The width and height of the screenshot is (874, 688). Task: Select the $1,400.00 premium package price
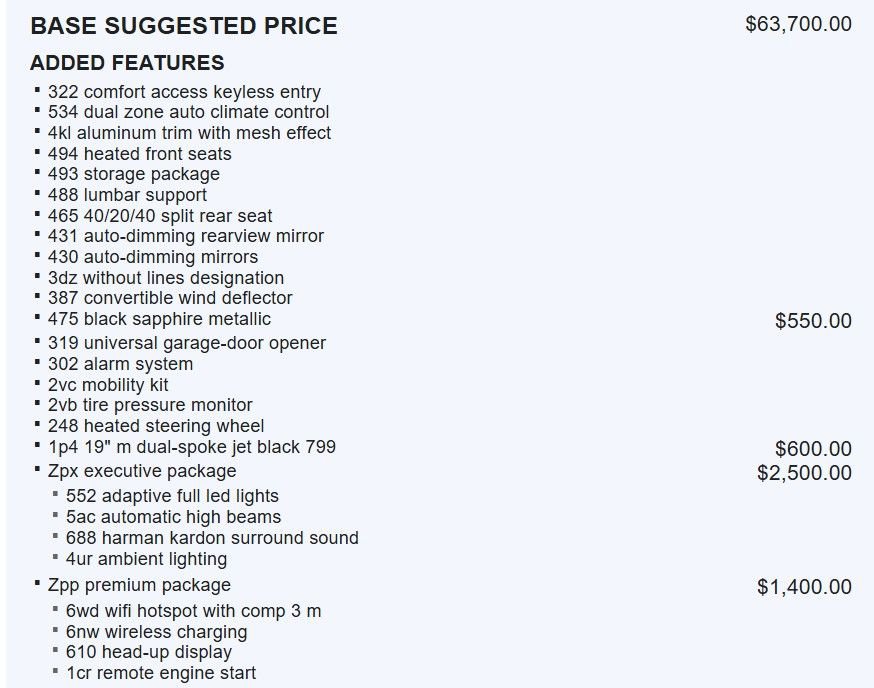point(804,587)
